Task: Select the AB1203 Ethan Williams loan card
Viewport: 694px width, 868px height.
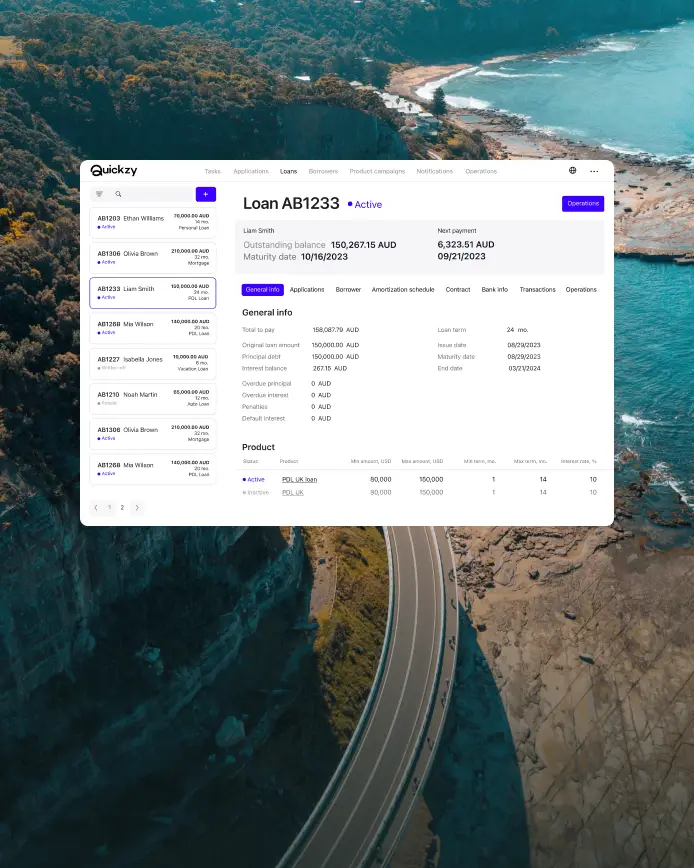Action: (x=153, y=223)
